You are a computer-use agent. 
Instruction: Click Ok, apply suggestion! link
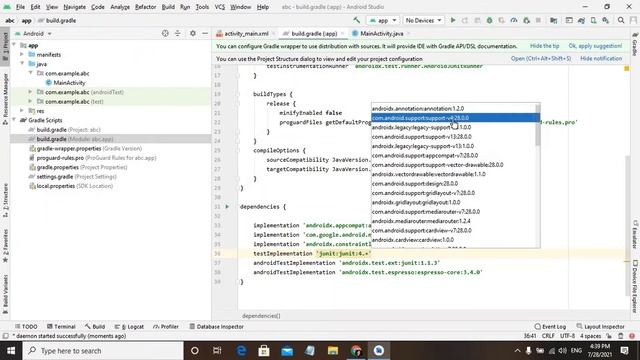[x=595, y=46]
